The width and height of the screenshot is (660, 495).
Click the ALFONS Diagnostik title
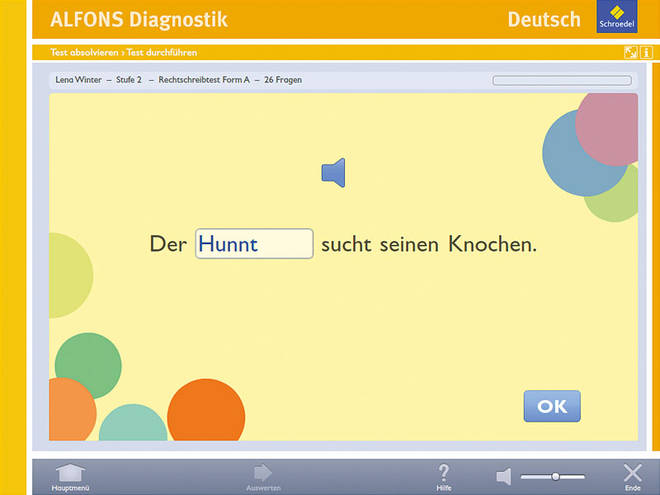pos(139,19)
